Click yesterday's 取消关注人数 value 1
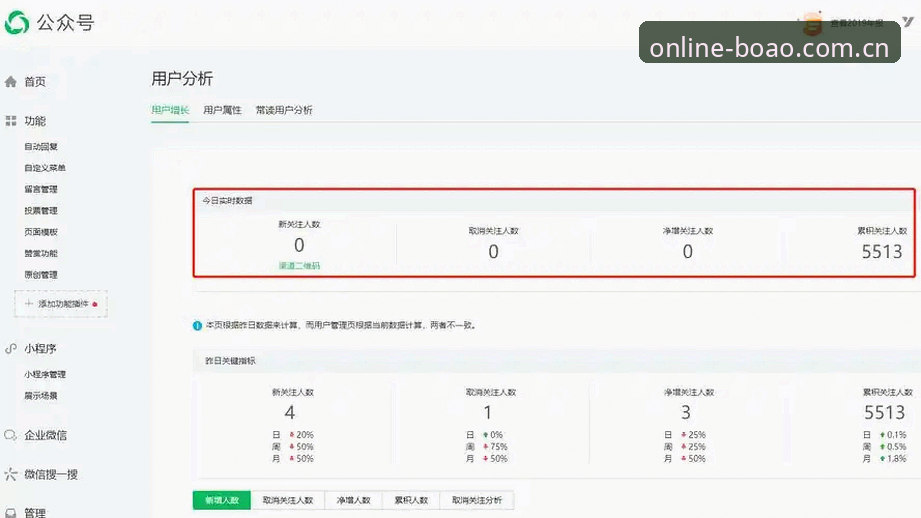The width and height of the screenshot is (921, 518). 488,413
